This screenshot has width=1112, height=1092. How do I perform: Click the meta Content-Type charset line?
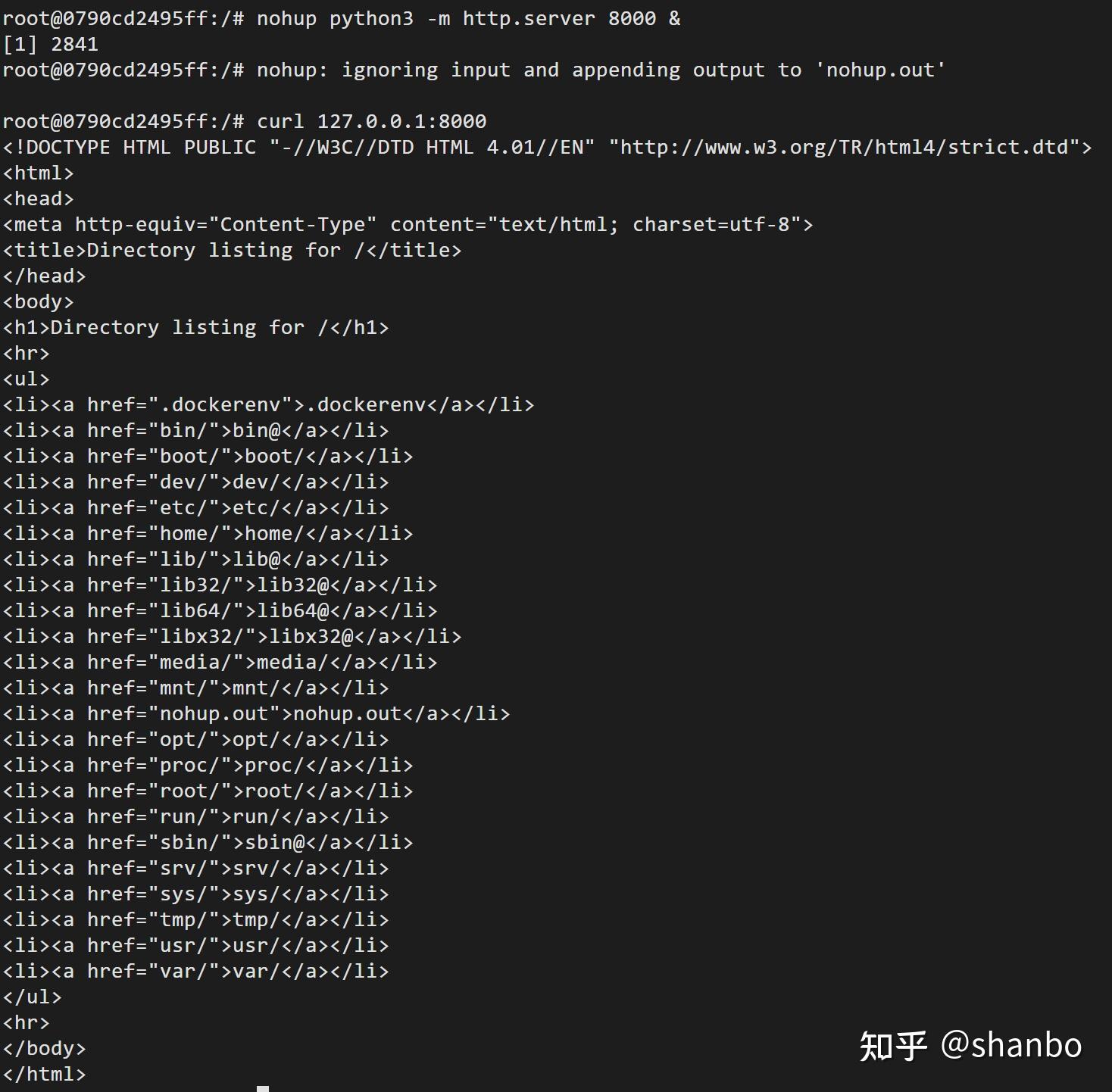click(408, 225)
